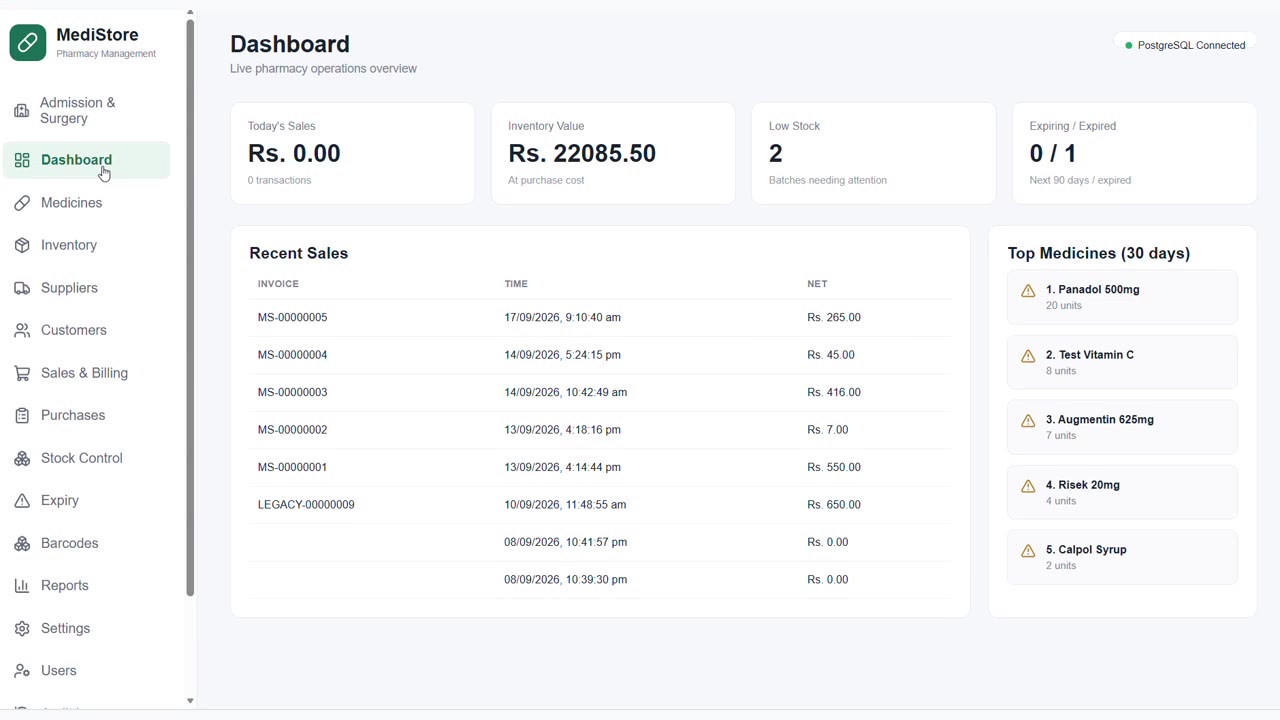Open the Reports section
1280x720 pixels.
[x=87, y=586]
